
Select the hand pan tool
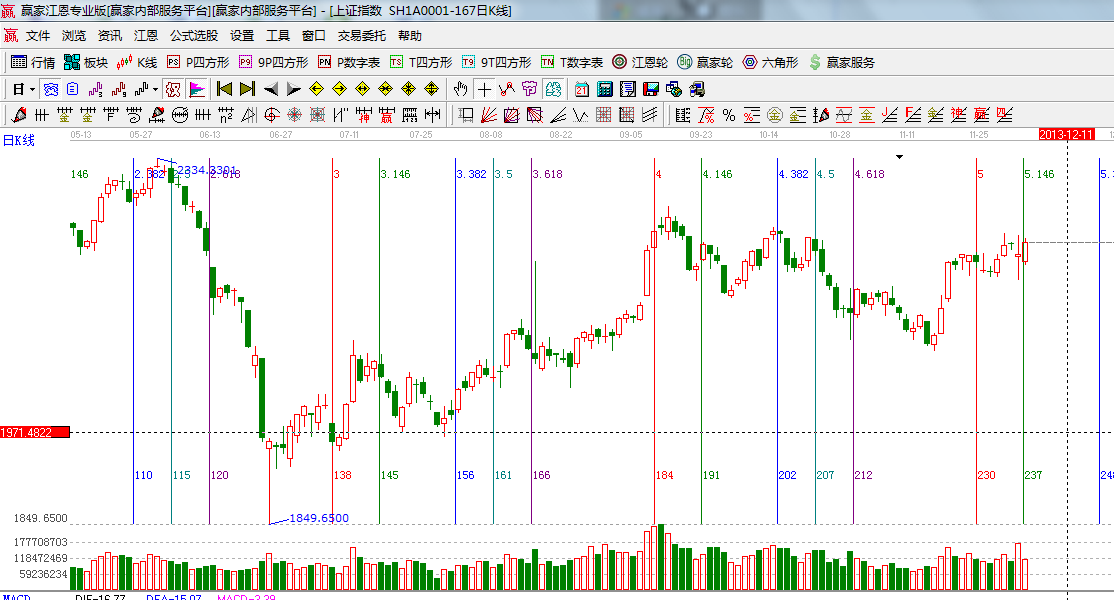pos(461,89)
